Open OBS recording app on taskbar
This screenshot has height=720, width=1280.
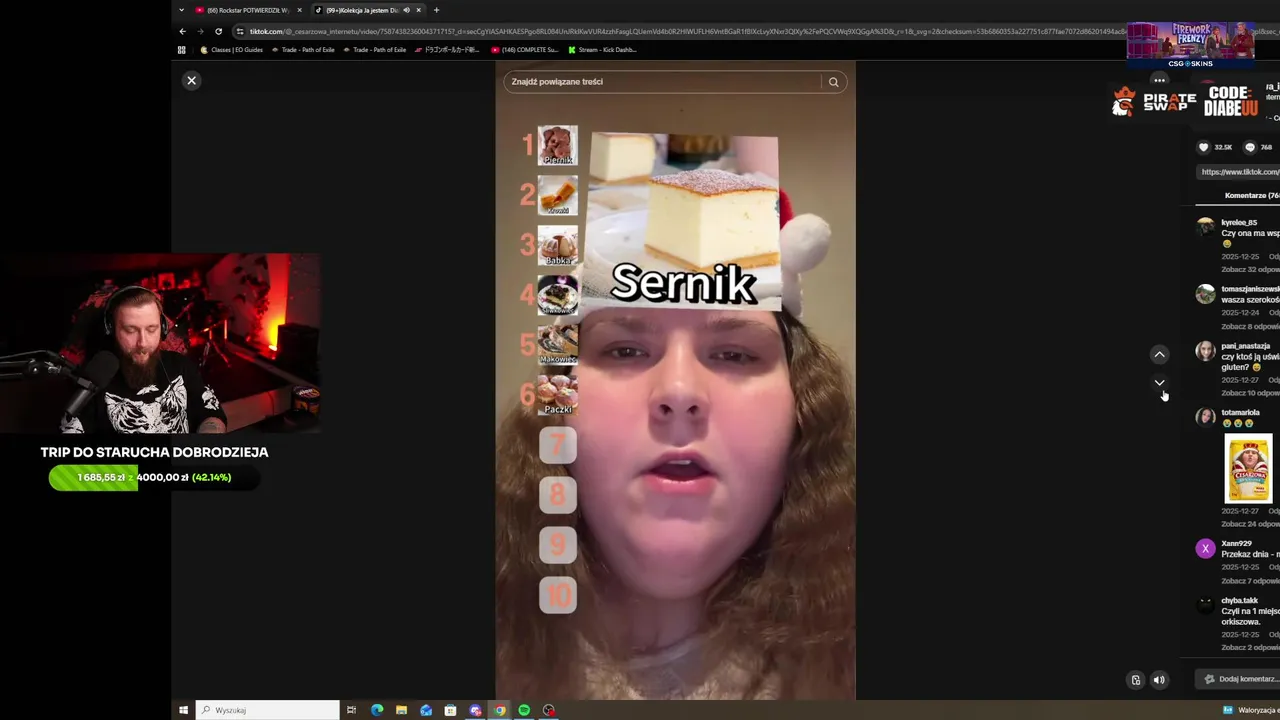pyautogui.click(x=548, y=710)
